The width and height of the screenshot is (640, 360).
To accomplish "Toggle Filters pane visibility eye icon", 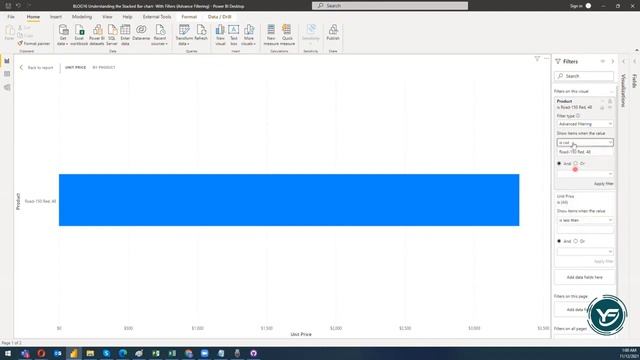I will pyautogui.click(x=602, y=61).
